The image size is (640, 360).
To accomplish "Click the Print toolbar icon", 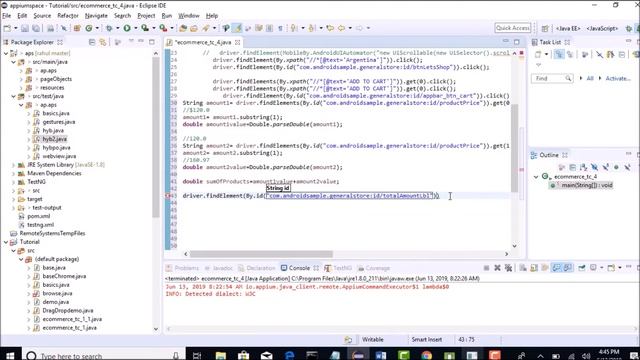I will [x=50, y=28].
